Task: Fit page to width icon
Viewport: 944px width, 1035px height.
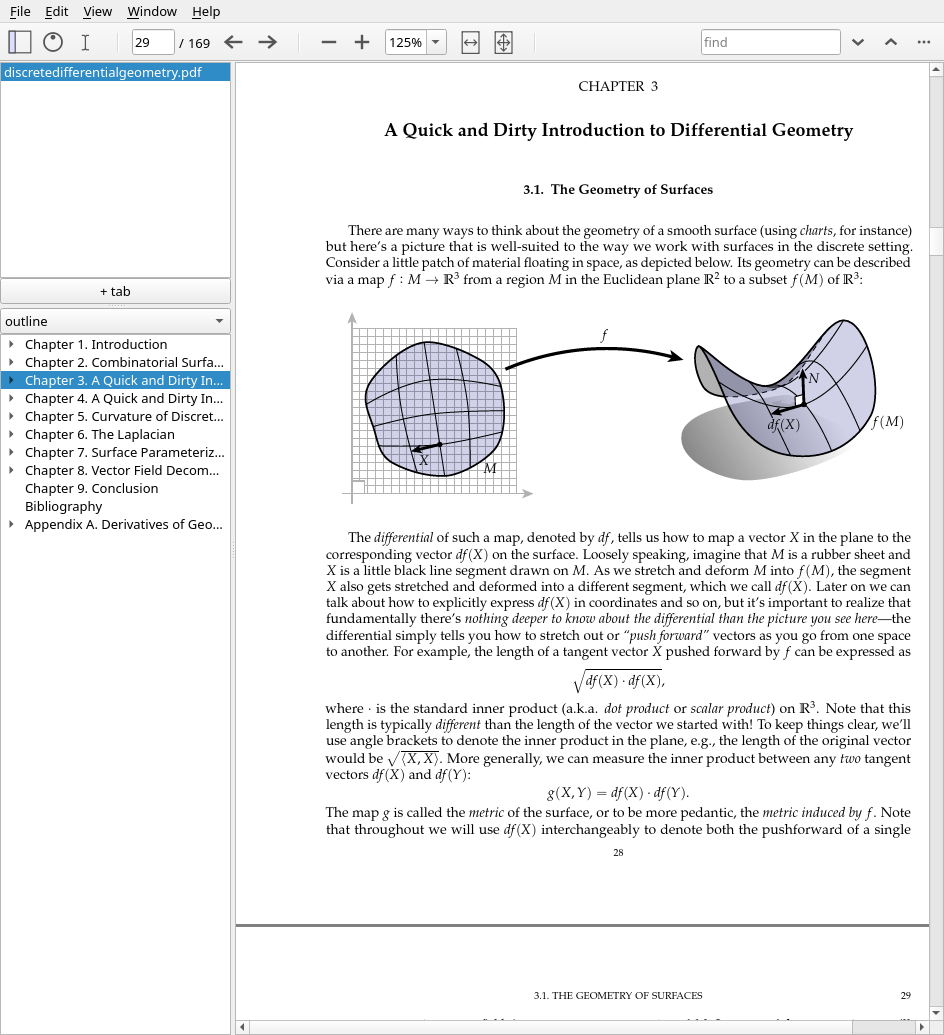Action: pos(470,43)
